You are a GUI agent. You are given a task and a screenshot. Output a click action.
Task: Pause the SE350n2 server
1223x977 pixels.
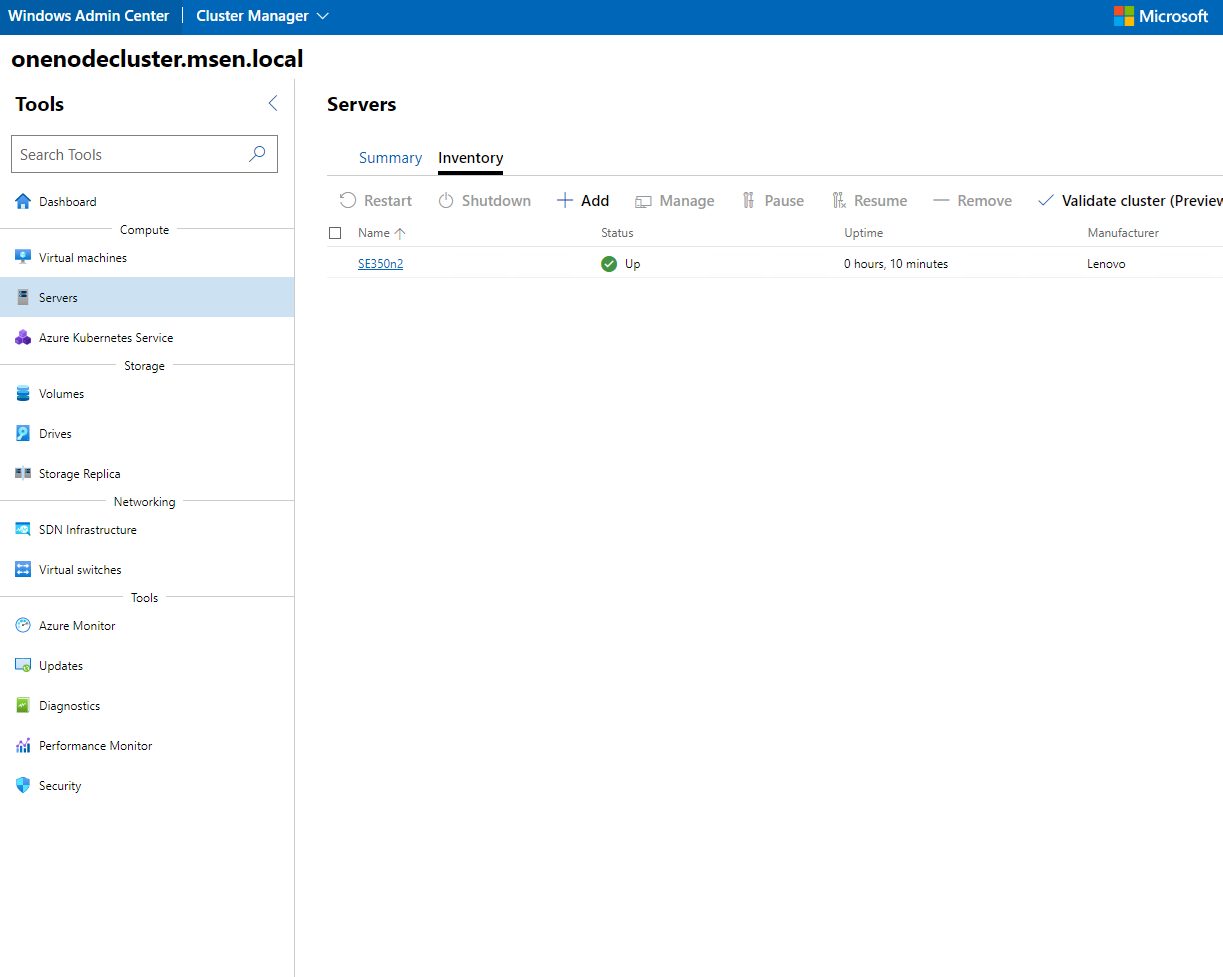point(773,200)
